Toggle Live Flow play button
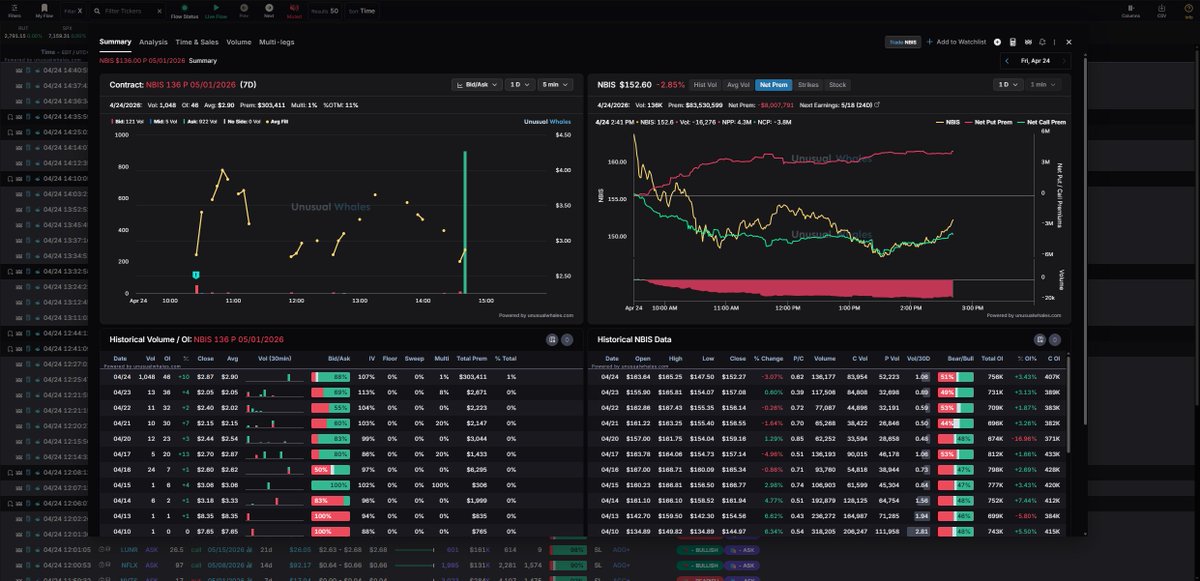 coord(215,11)
